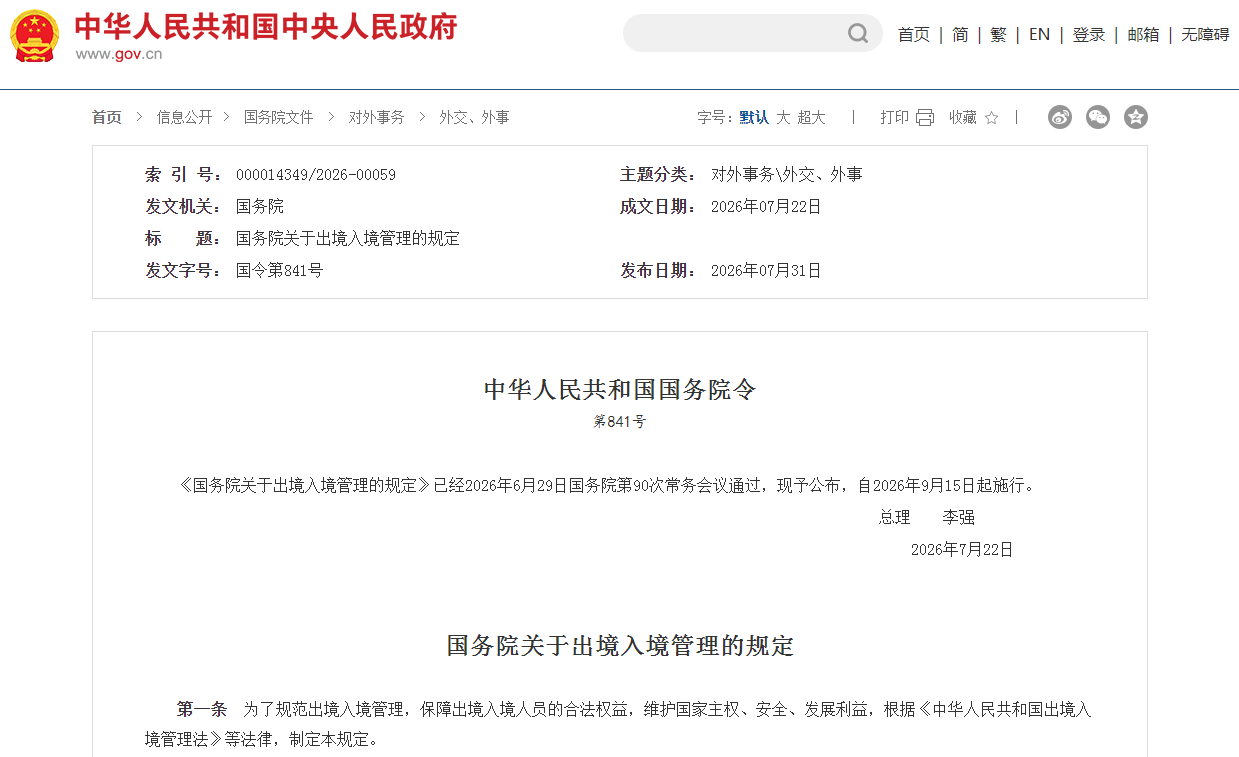Open 首页 in top navigation
Image resolution: width=1239 pixels, height=757 pixels.
pyautogui.click(x=914, y=35)
